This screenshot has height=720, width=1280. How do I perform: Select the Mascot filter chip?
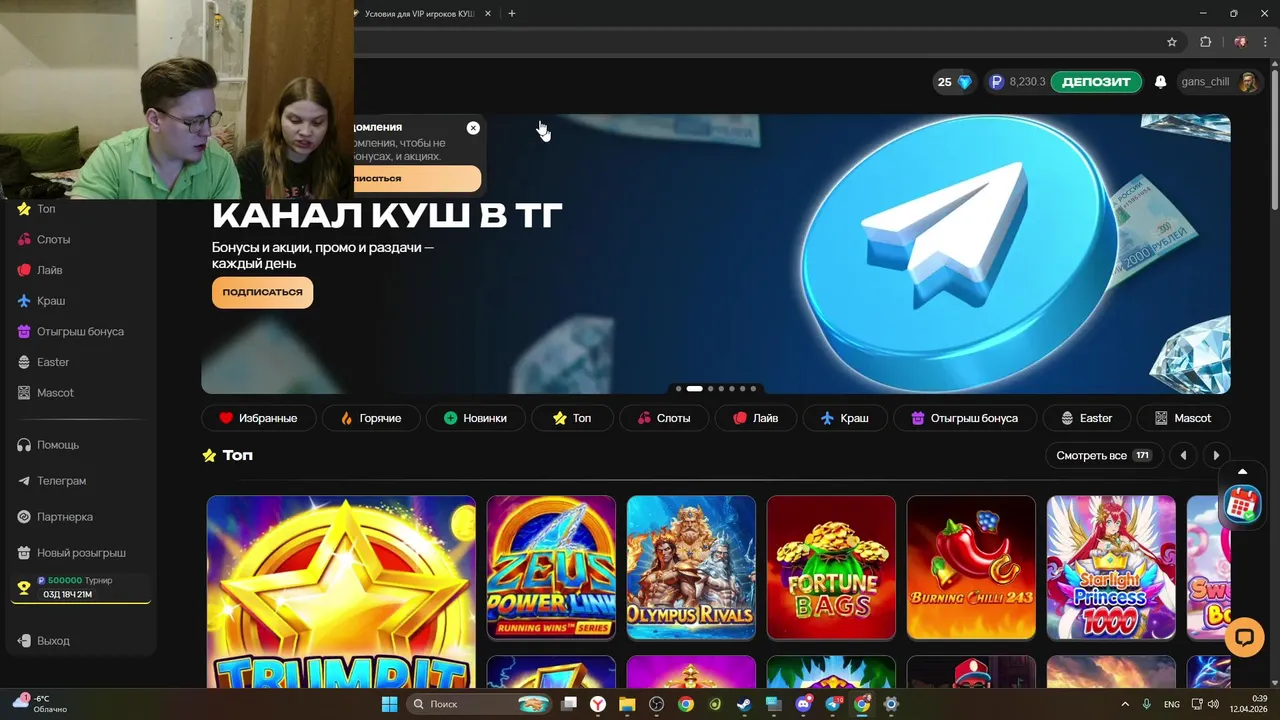coord(1182,418)
